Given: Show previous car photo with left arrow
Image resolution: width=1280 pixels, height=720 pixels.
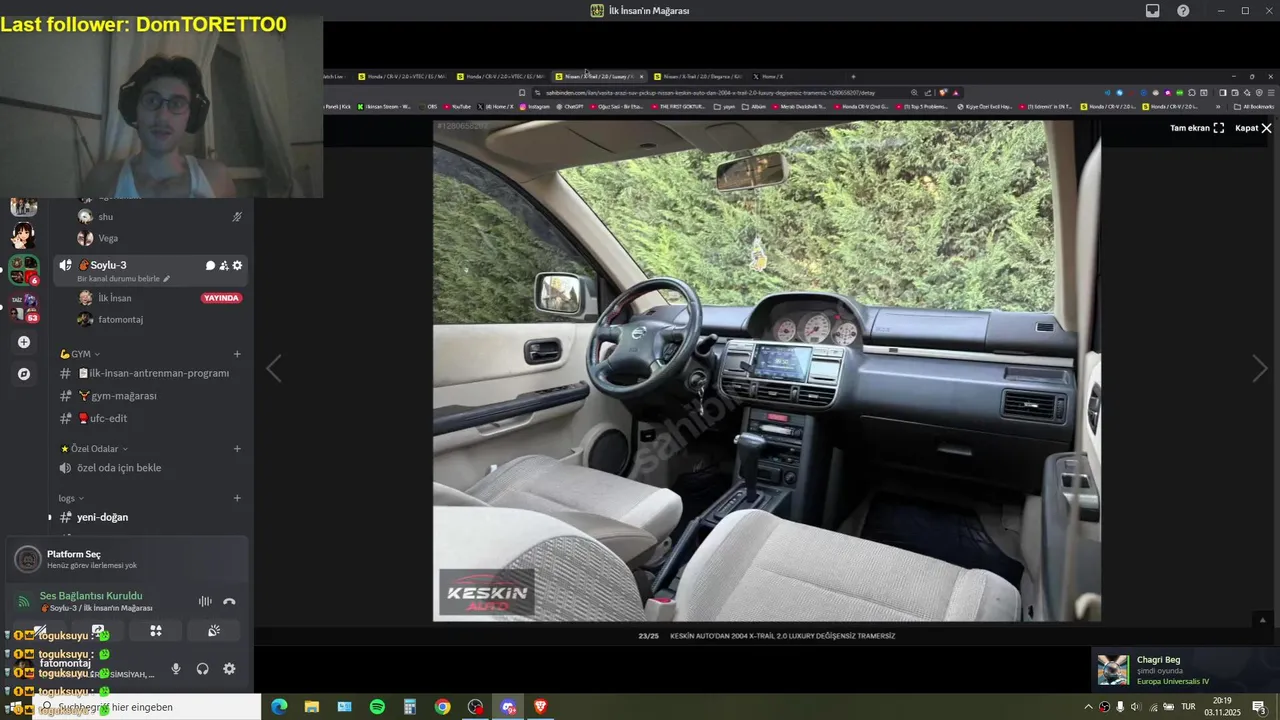Looking at the screenshot, I should coord(274,369).
